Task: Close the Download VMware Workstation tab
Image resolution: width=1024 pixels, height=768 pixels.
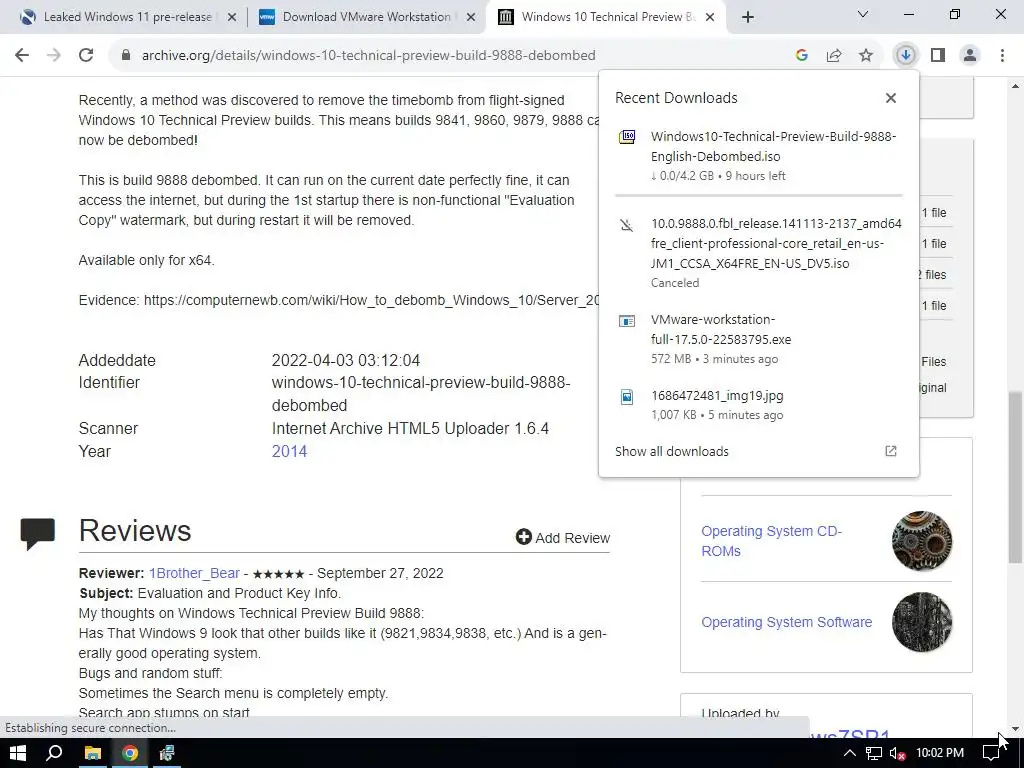Action: (471, 18)
